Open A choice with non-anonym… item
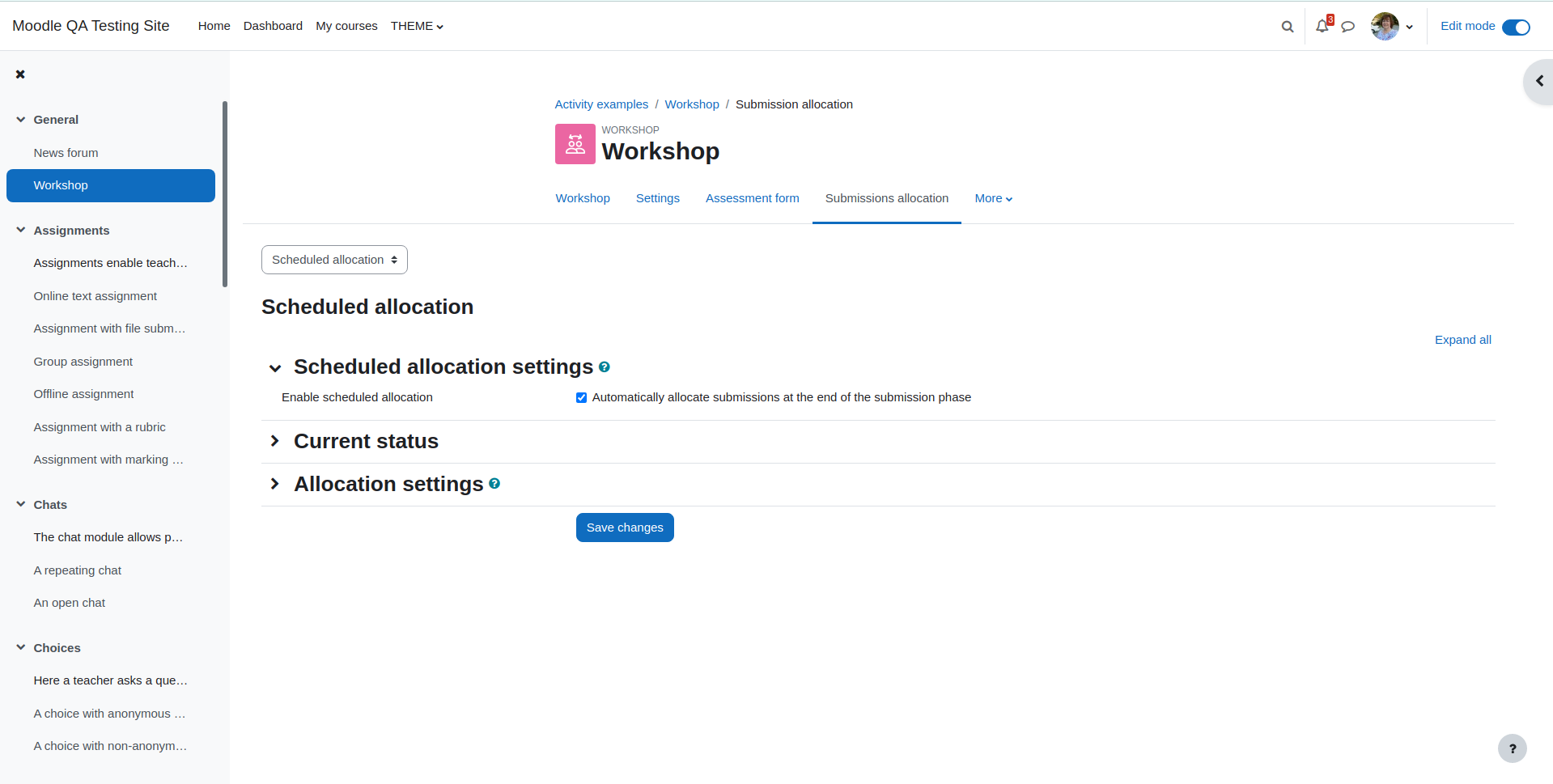 (x=111, y=746)
